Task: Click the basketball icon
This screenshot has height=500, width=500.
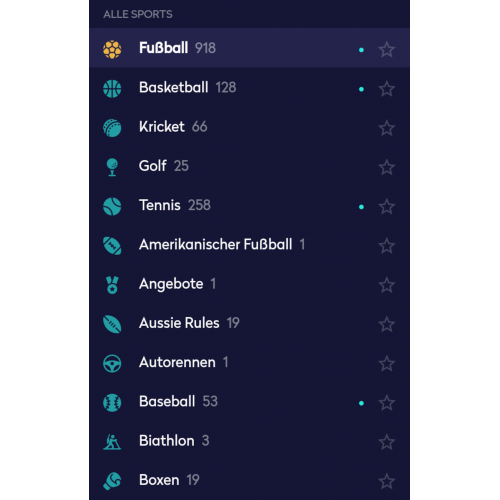Action: pyautogui.click(x=112, y=89)
